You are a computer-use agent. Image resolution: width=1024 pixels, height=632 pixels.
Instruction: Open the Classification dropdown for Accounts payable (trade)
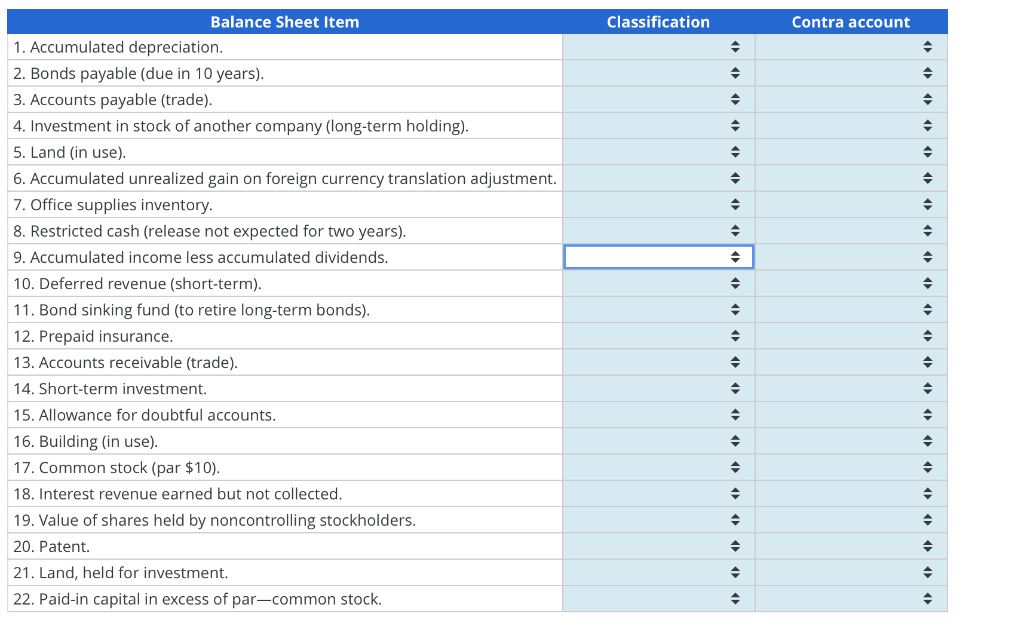tap(658, 99)
